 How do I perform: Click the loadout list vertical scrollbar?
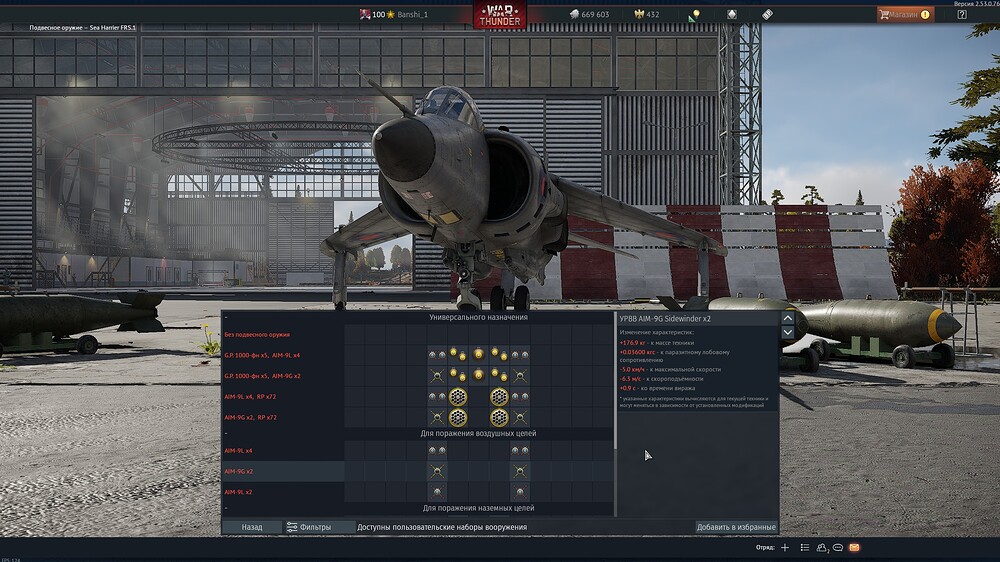[616, 380]
